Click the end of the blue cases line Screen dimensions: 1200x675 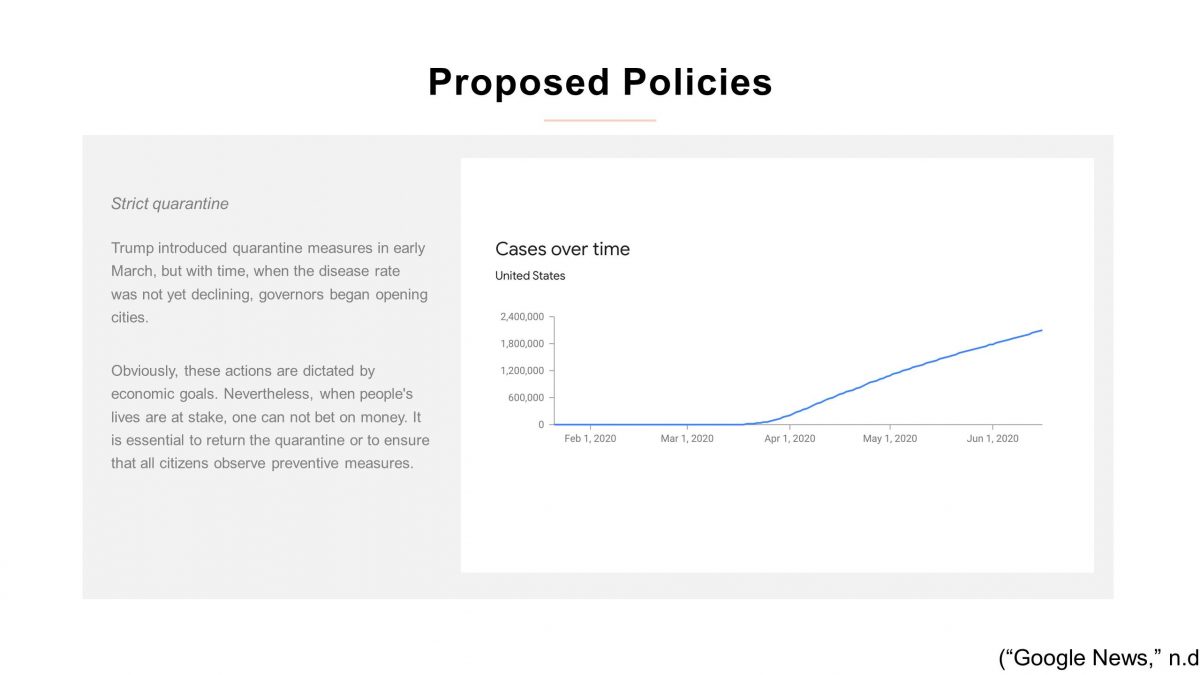point(1041,330)
